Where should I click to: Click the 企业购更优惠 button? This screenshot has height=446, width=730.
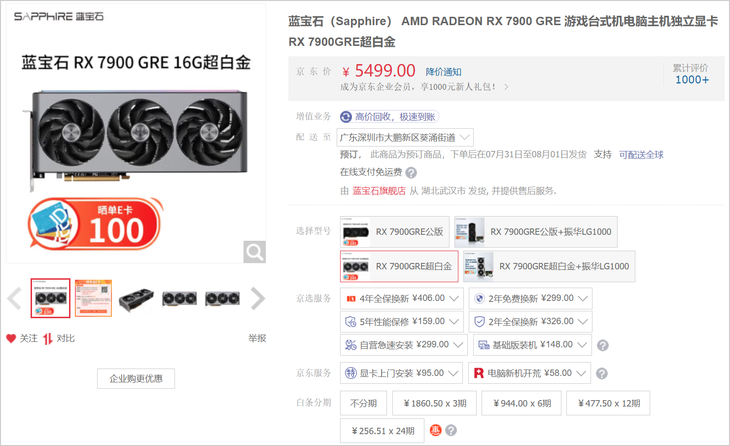[136, 378]
